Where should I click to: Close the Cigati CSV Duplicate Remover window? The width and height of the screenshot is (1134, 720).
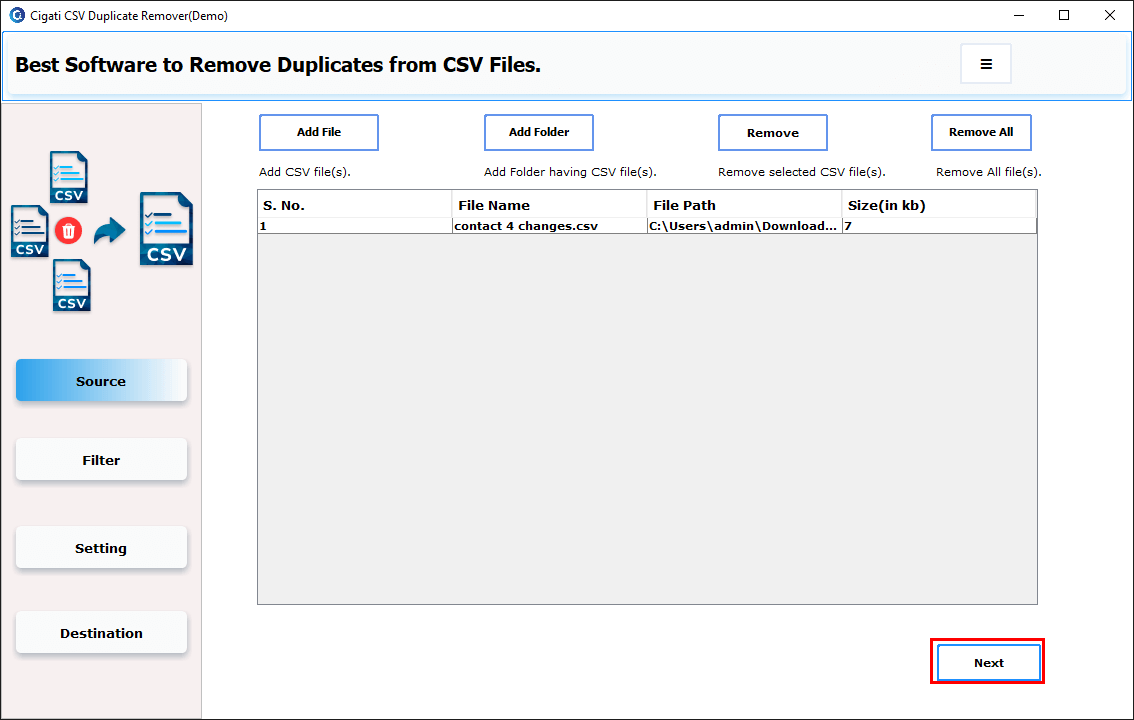click(1109, 15)
